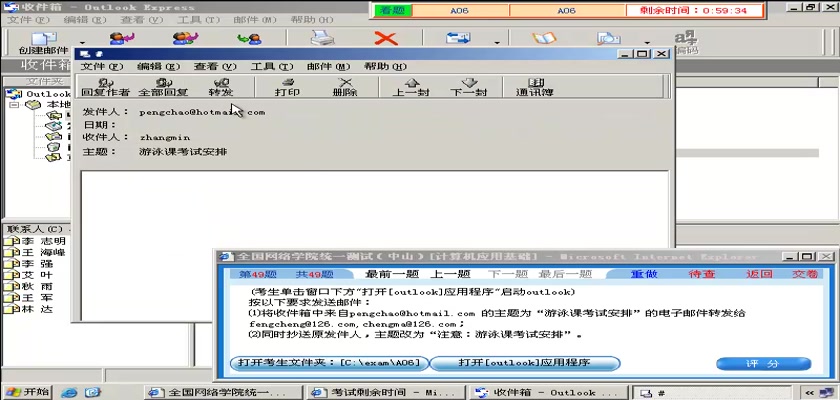Screen dimensions: 840x400
Task: Click sender address pengchao@hotmail.com
Action: (x=202, y=112)
